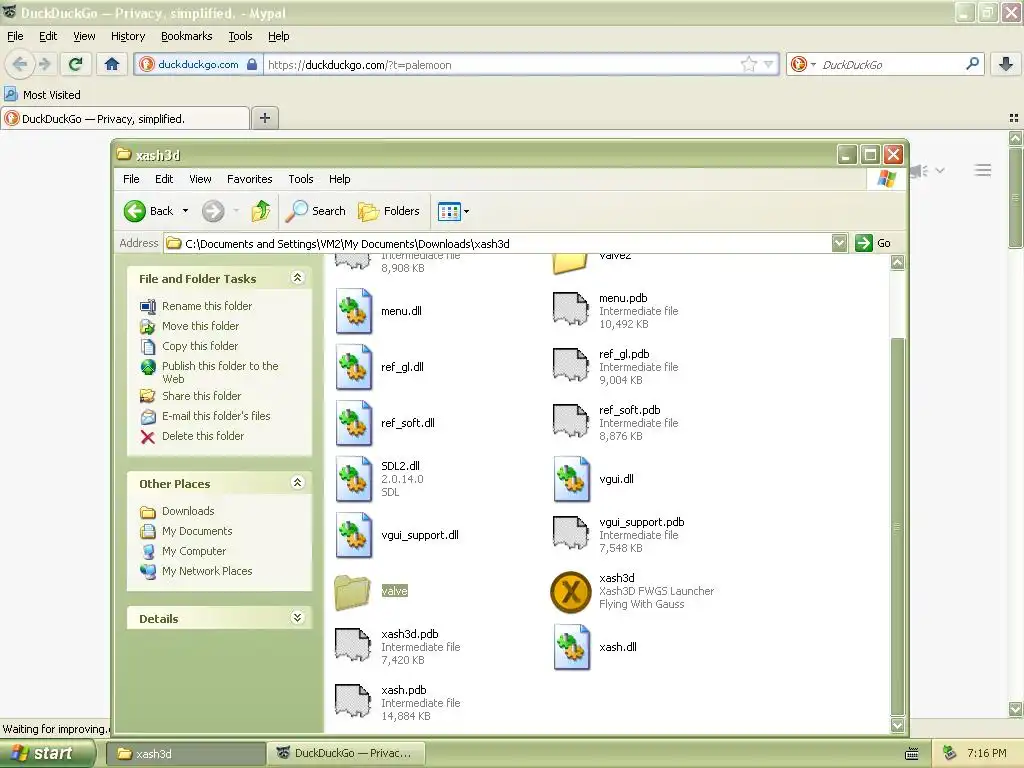Open Downloads from Other Places
1024x768 pixels.
[188, 511]
